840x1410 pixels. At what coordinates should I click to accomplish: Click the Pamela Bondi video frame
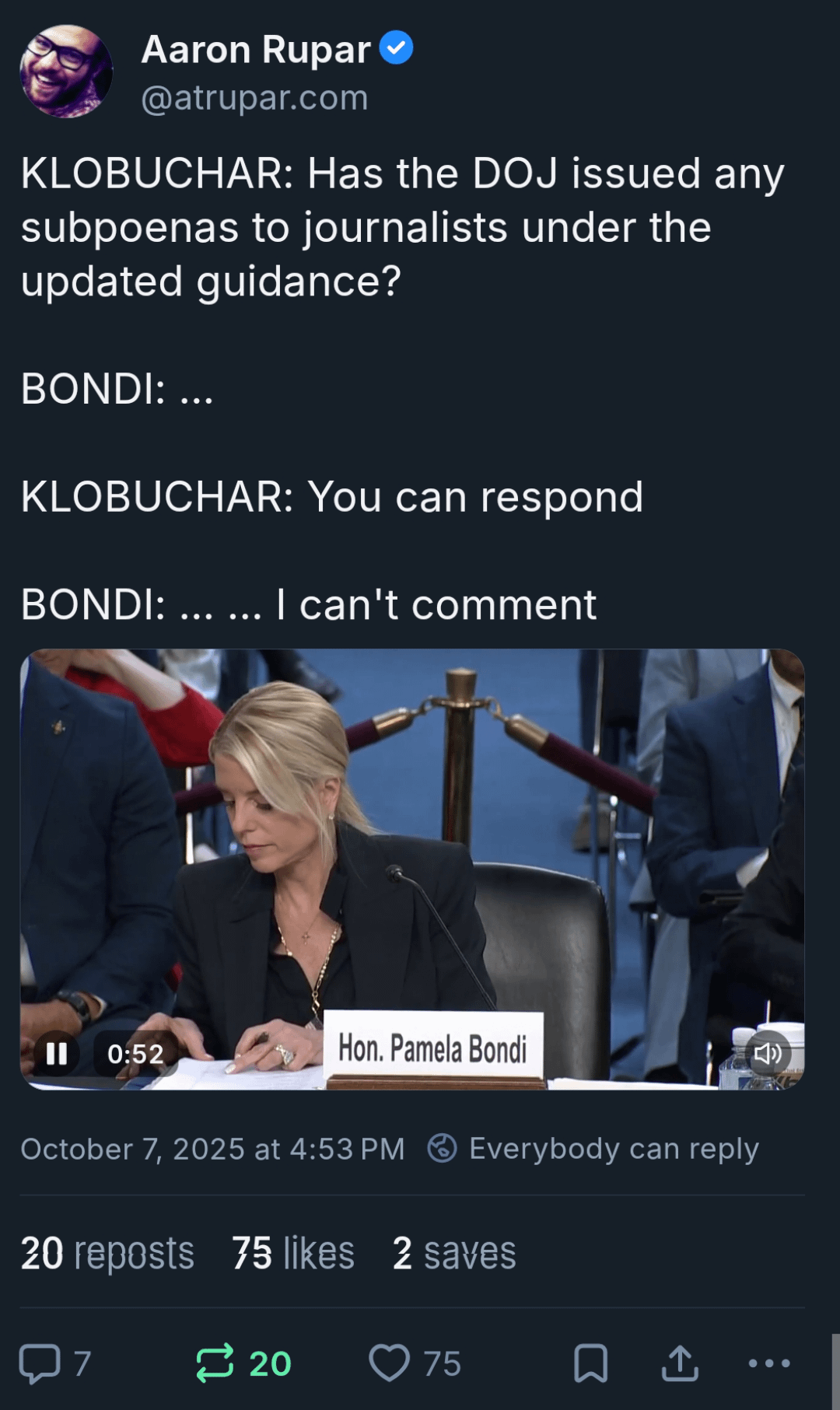click(x=412, y=869)
